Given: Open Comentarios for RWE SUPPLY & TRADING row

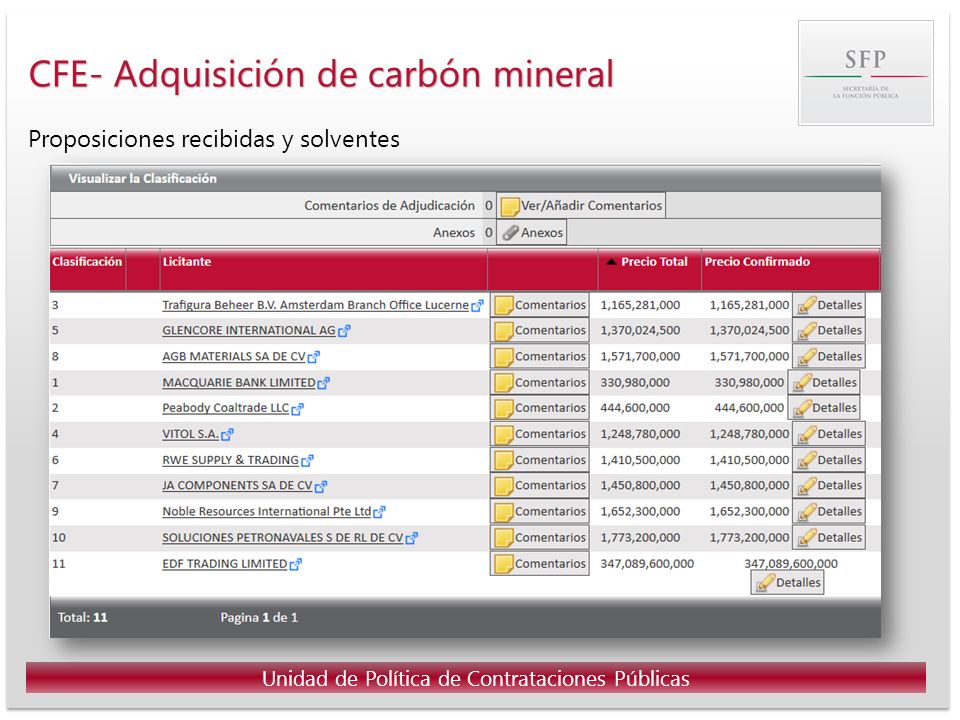Looking at the screenshot, I should 539,460.
